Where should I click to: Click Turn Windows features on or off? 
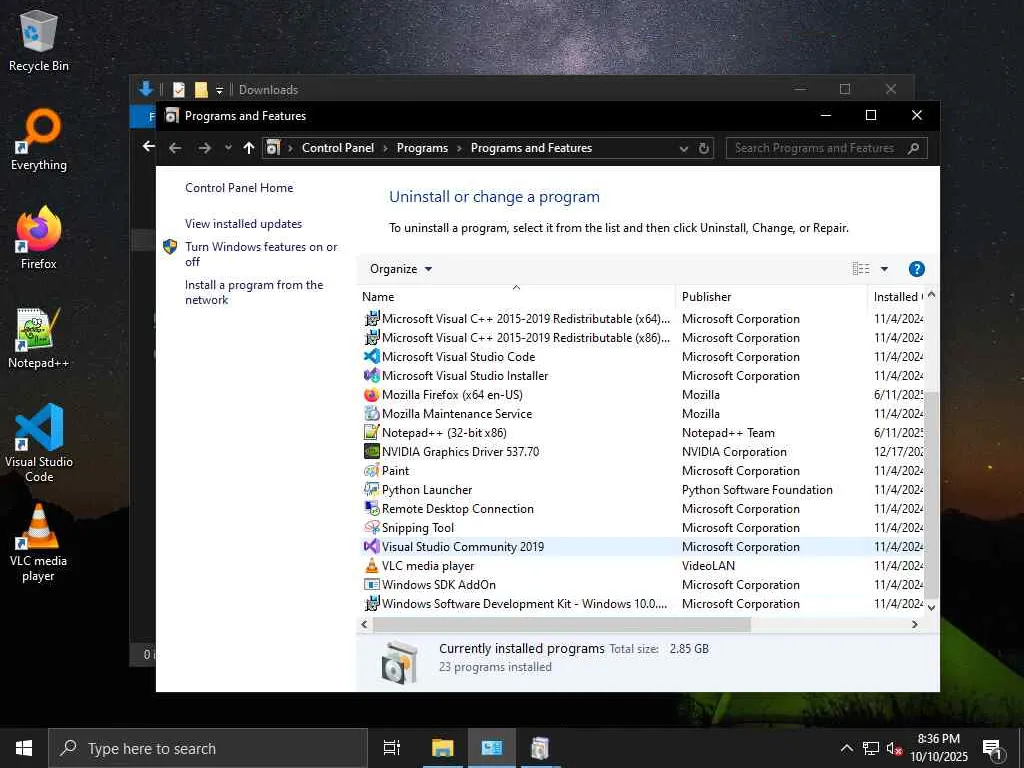click(261, 254)
